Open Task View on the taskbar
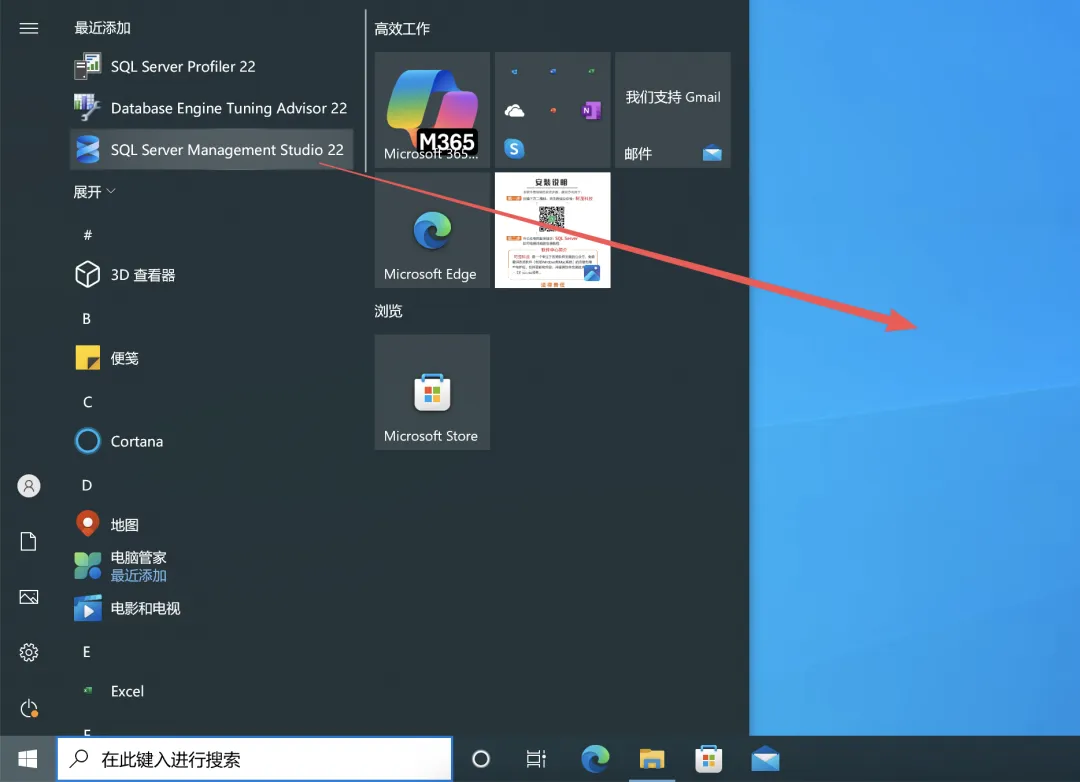The height and width of the screenshot is (782, 1080). pyautogui.click(x=536, y=759)
